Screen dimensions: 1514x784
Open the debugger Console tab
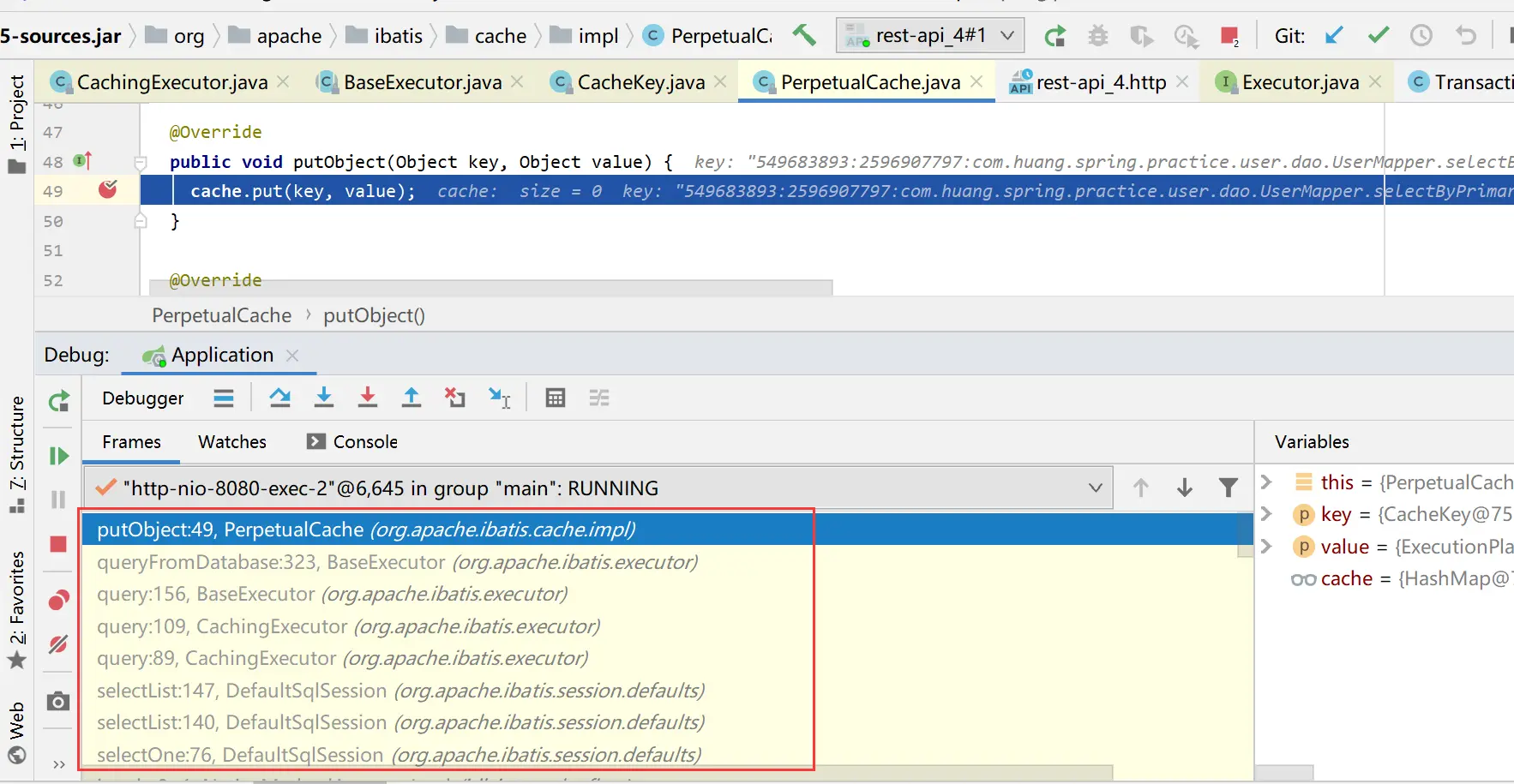pos(352,442)
